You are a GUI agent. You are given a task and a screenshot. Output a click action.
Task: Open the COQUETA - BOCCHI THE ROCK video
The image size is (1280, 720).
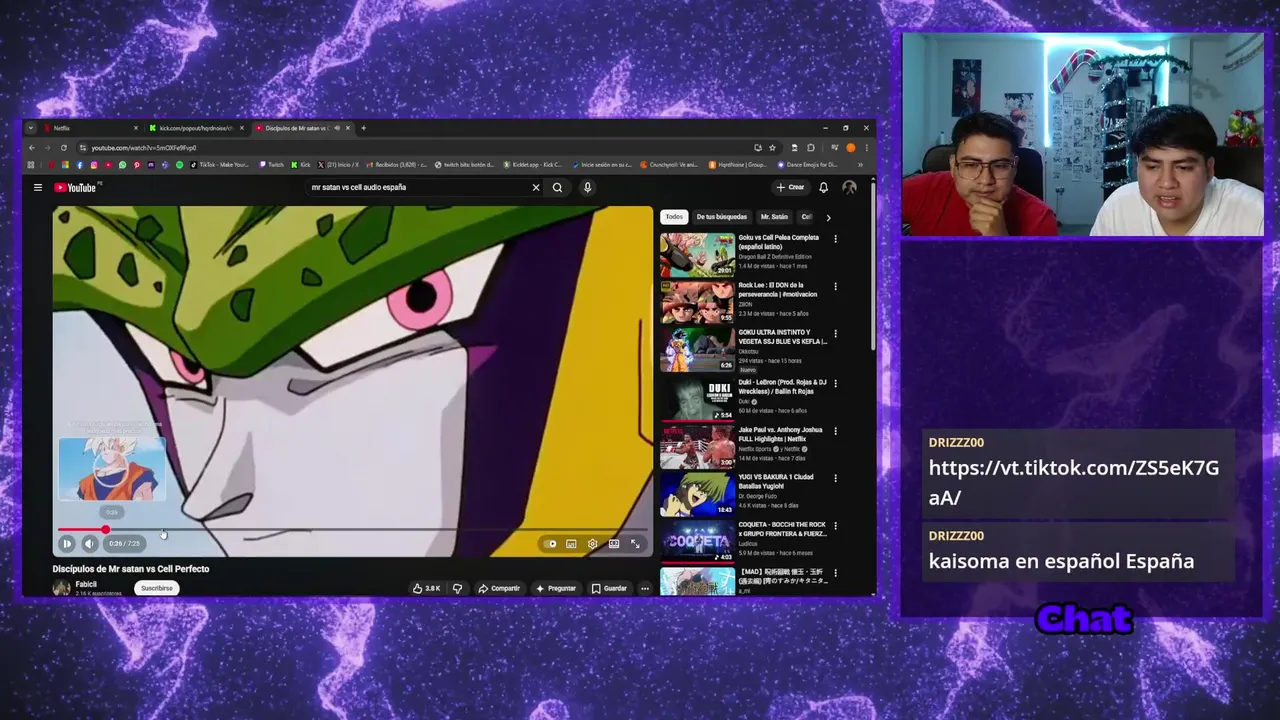(x=697, y=542)
